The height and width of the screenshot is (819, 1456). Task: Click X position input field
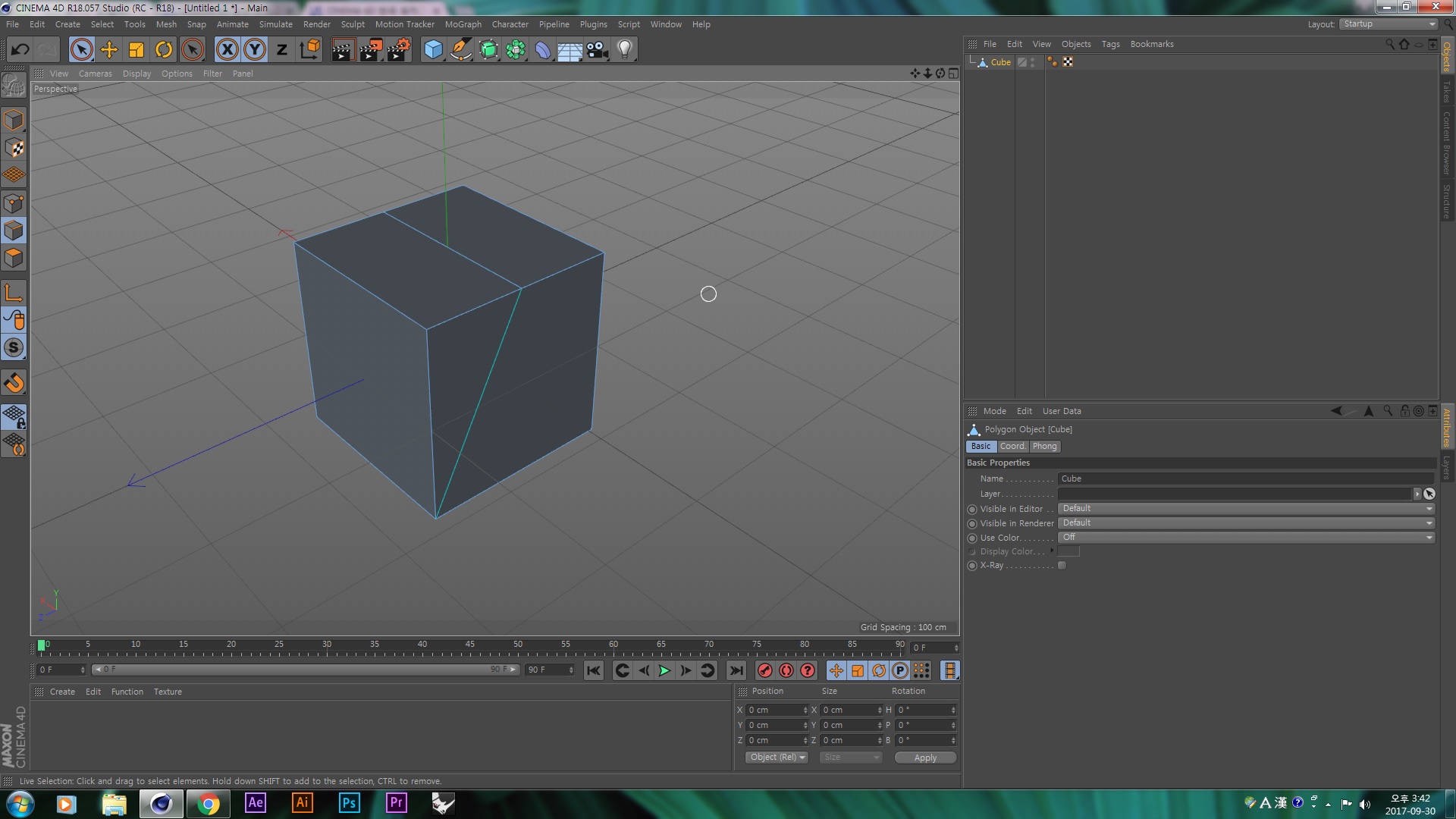click(x=776, y=710)
